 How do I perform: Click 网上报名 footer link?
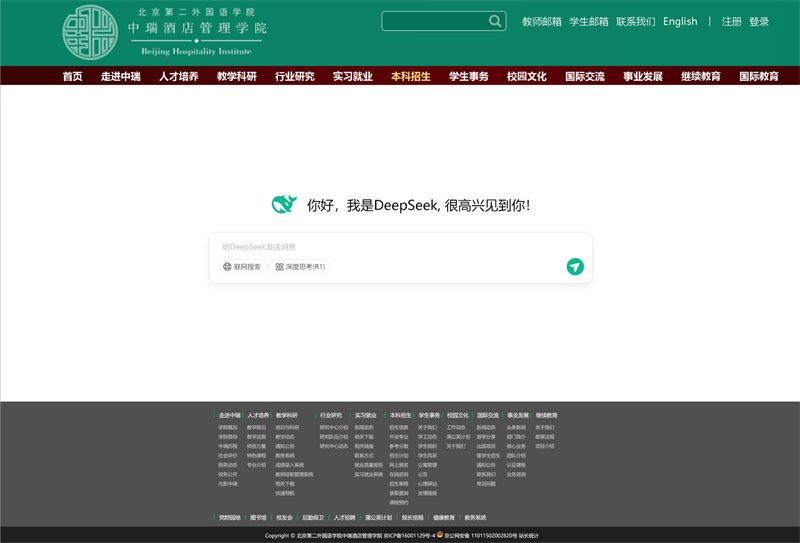(399, 465)
